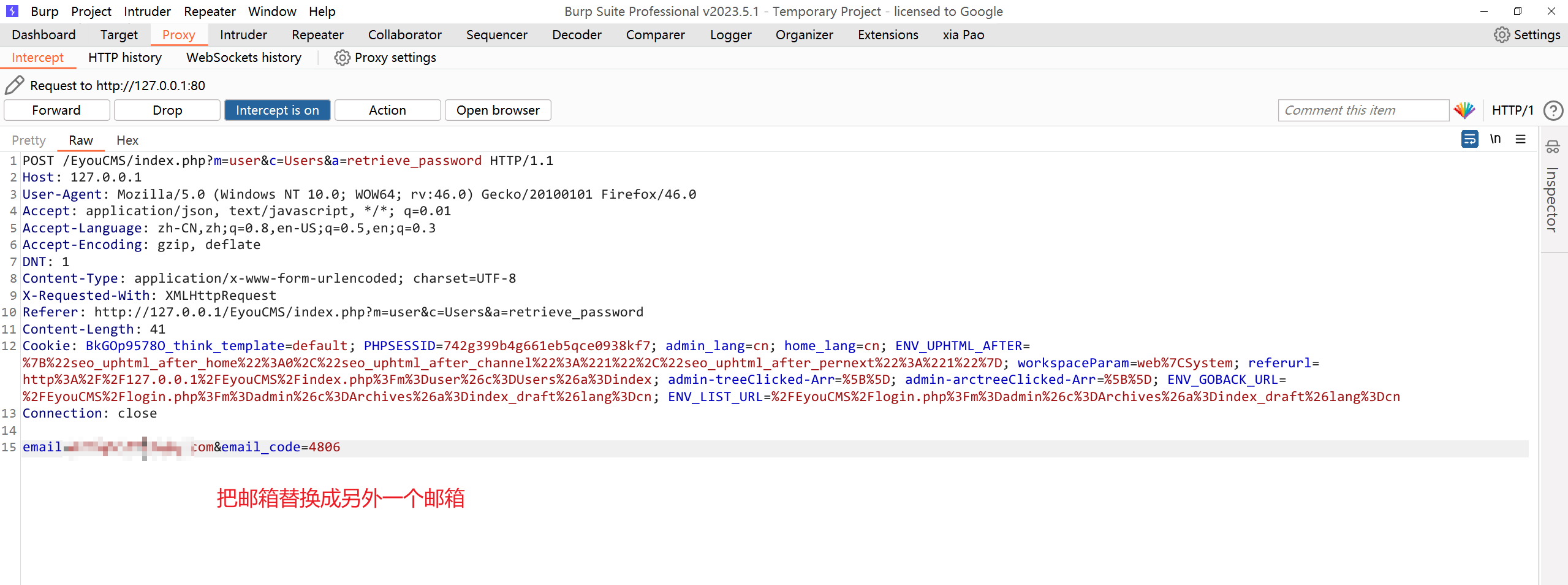Screen dimensions: 1568x585
Task: Open the Comparer tab
Action: click(x=656, y=35)
